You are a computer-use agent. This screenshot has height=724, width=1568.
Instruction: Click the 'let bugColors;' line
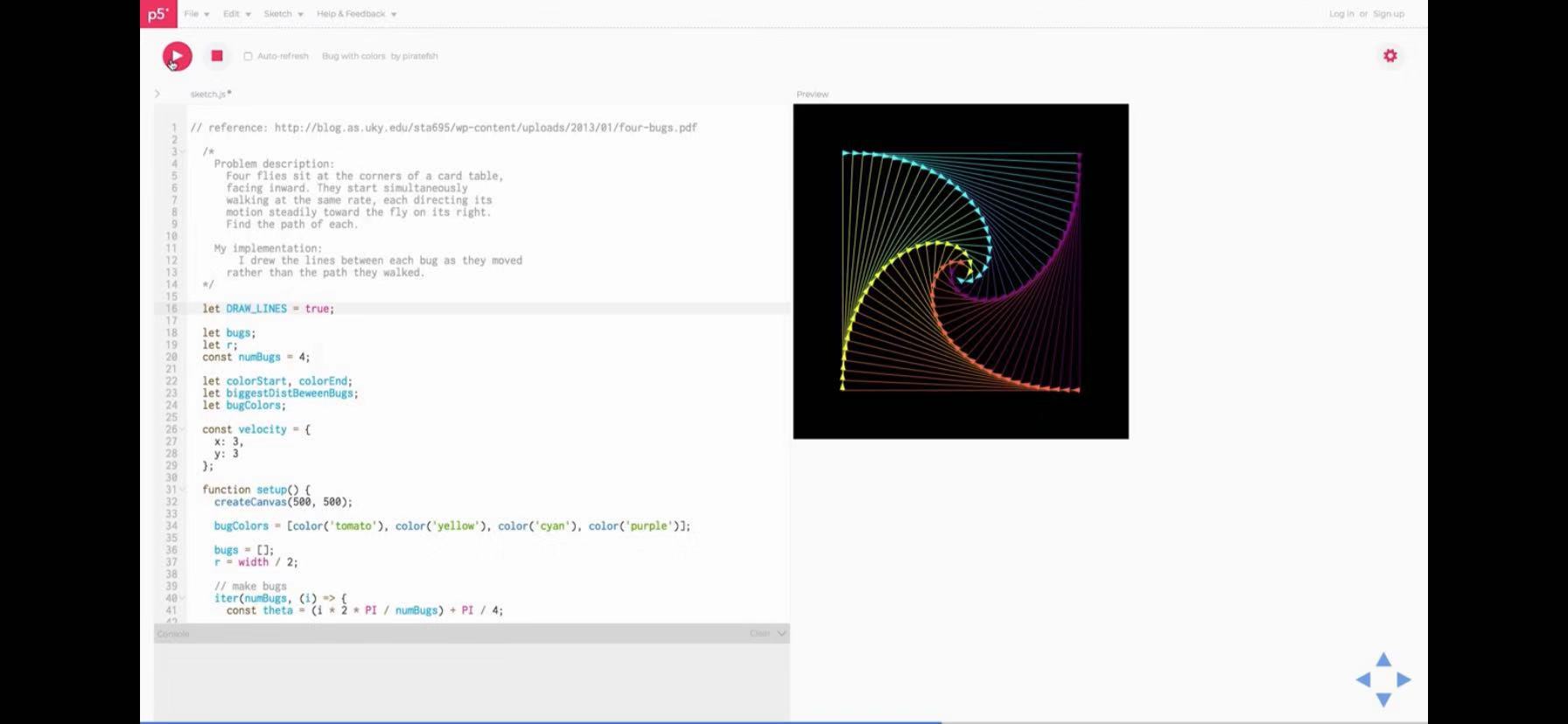243,405
